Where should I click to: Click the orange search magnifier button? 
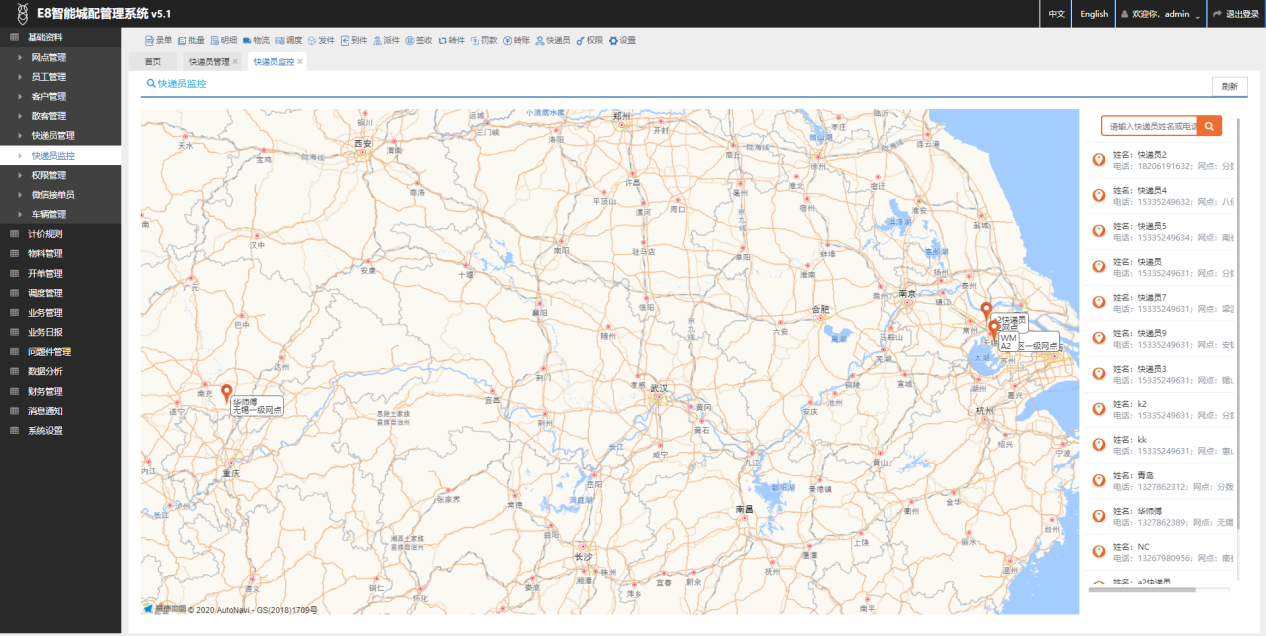tap(1210, 126)
